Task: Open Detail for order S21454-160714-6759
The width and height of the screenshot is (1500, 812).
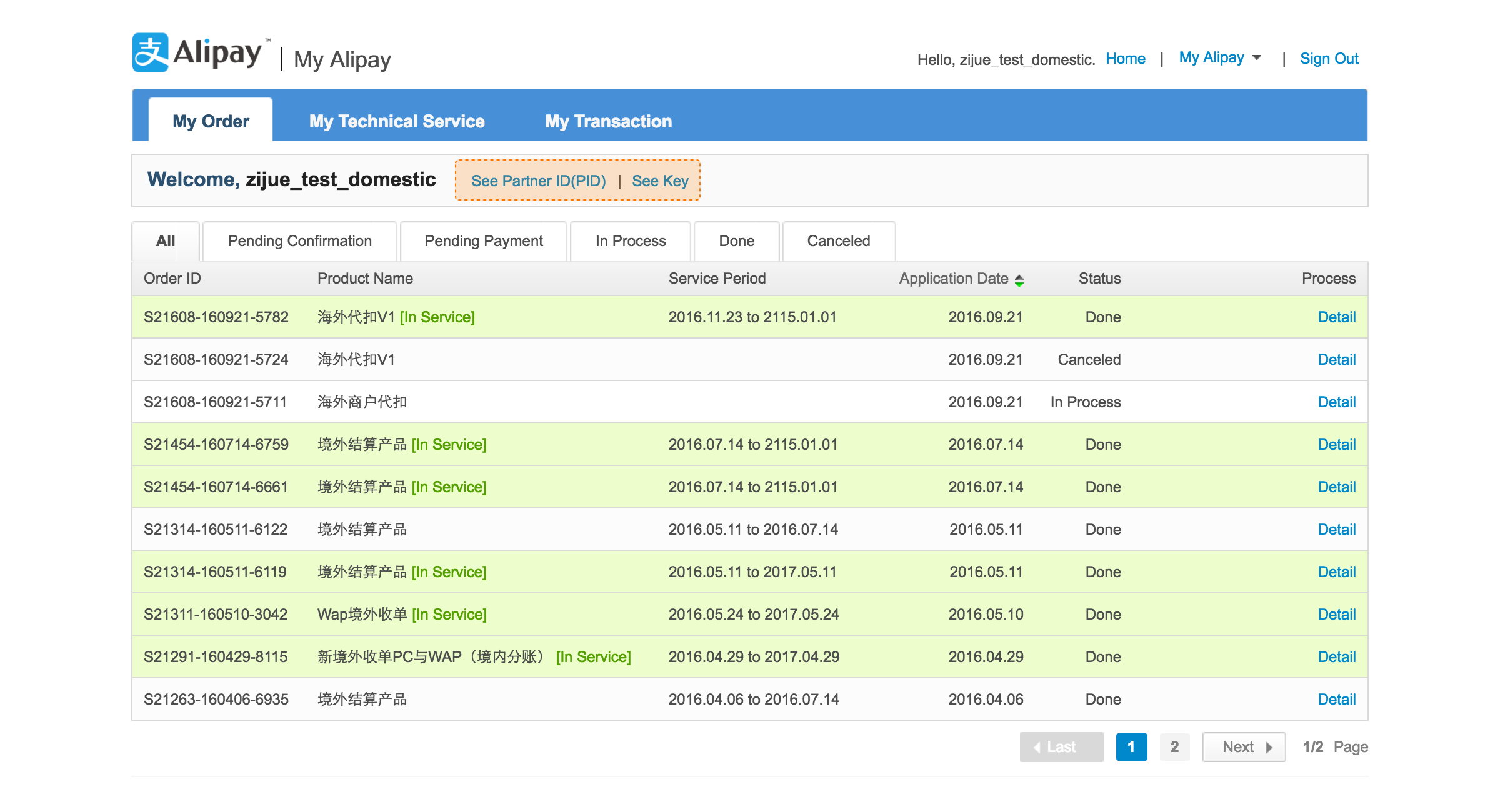Action: click(1336, 445)
